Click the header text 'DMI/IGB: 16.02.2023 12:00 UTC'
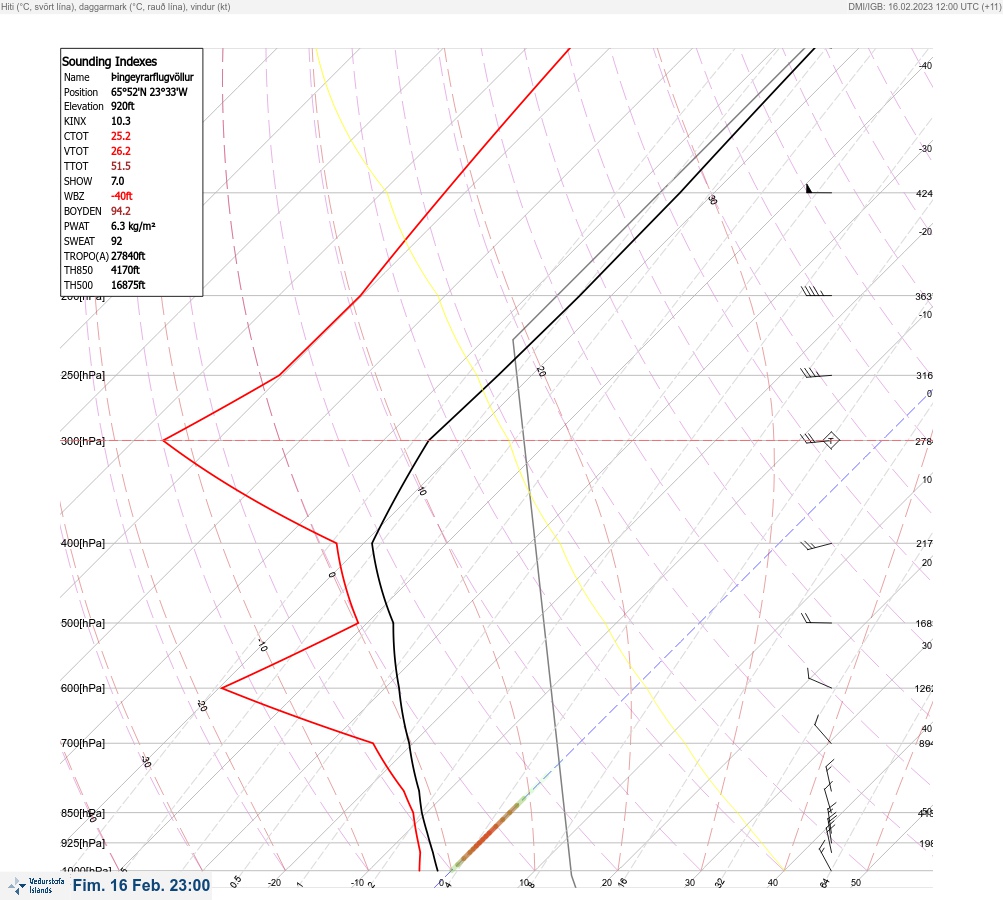 pos(913,6)
